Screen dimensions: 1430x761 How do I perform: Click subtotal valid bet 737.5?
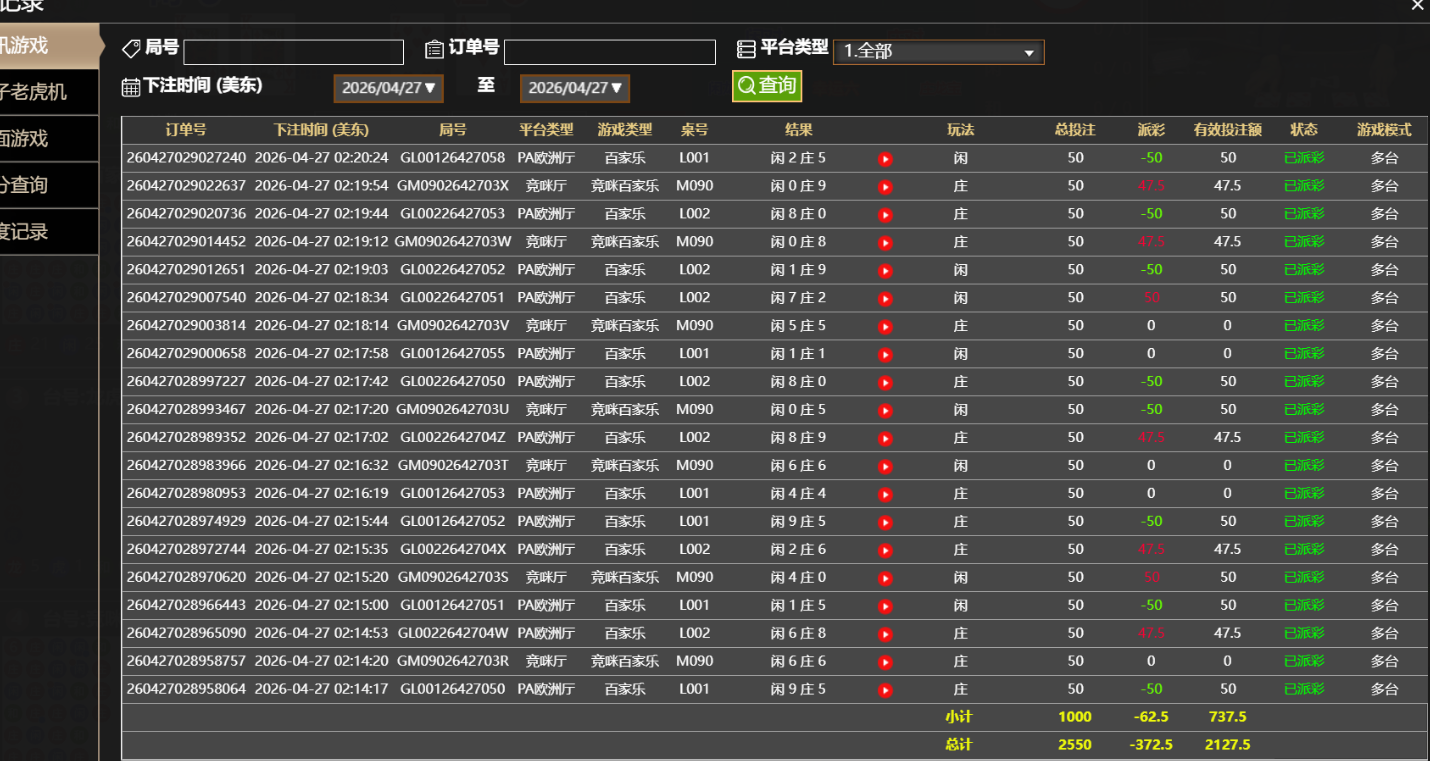[1228, 717]
